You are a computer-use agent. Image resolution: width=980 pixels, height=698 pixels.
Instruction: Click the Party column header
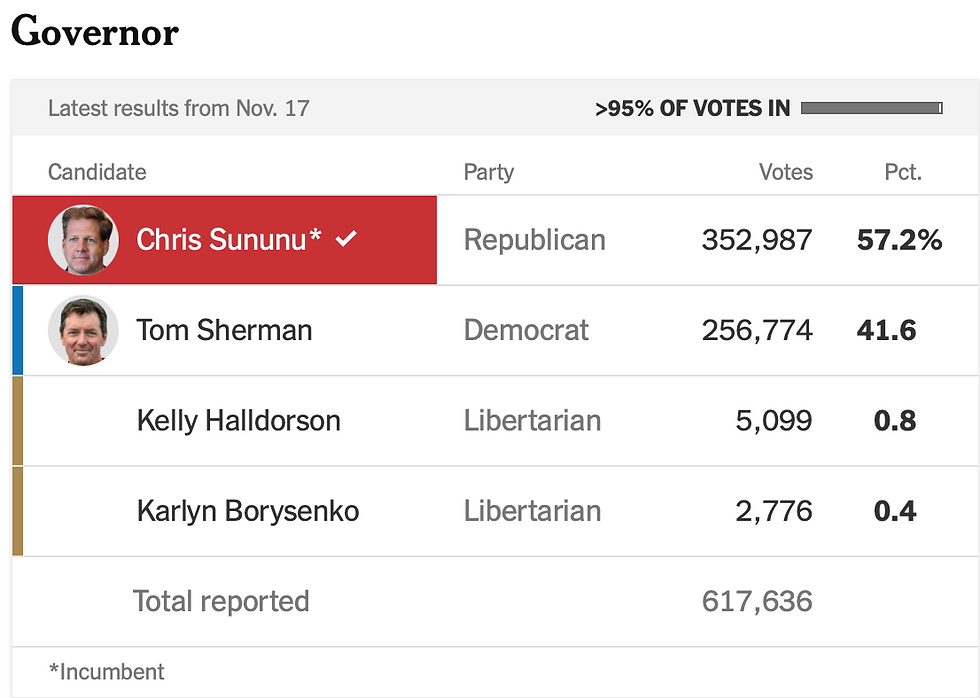tap(489, 172)
